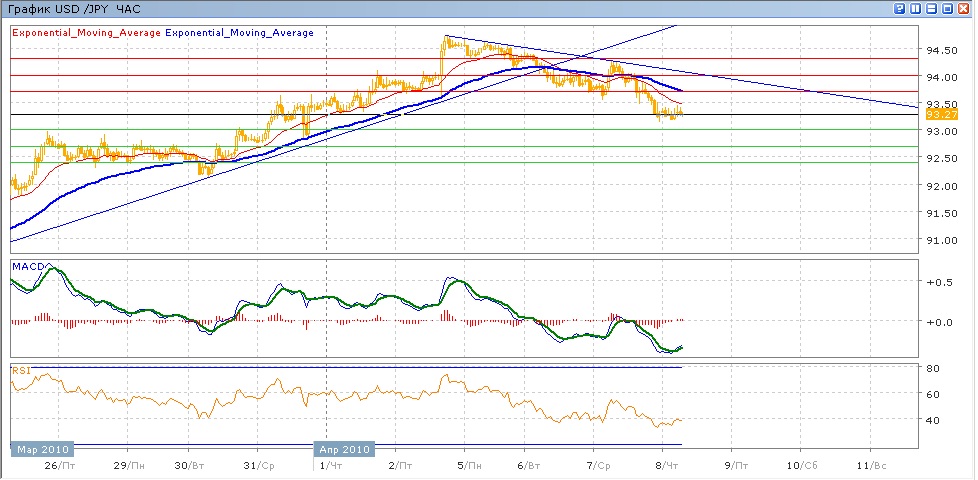Screen dimensions: 978x480
Task: Click the help question mark icon
Action: tap(900, 8)
